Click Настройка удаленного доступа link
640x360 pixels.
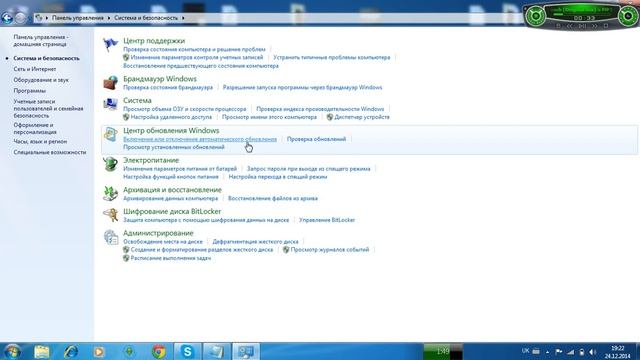(171, 117)
